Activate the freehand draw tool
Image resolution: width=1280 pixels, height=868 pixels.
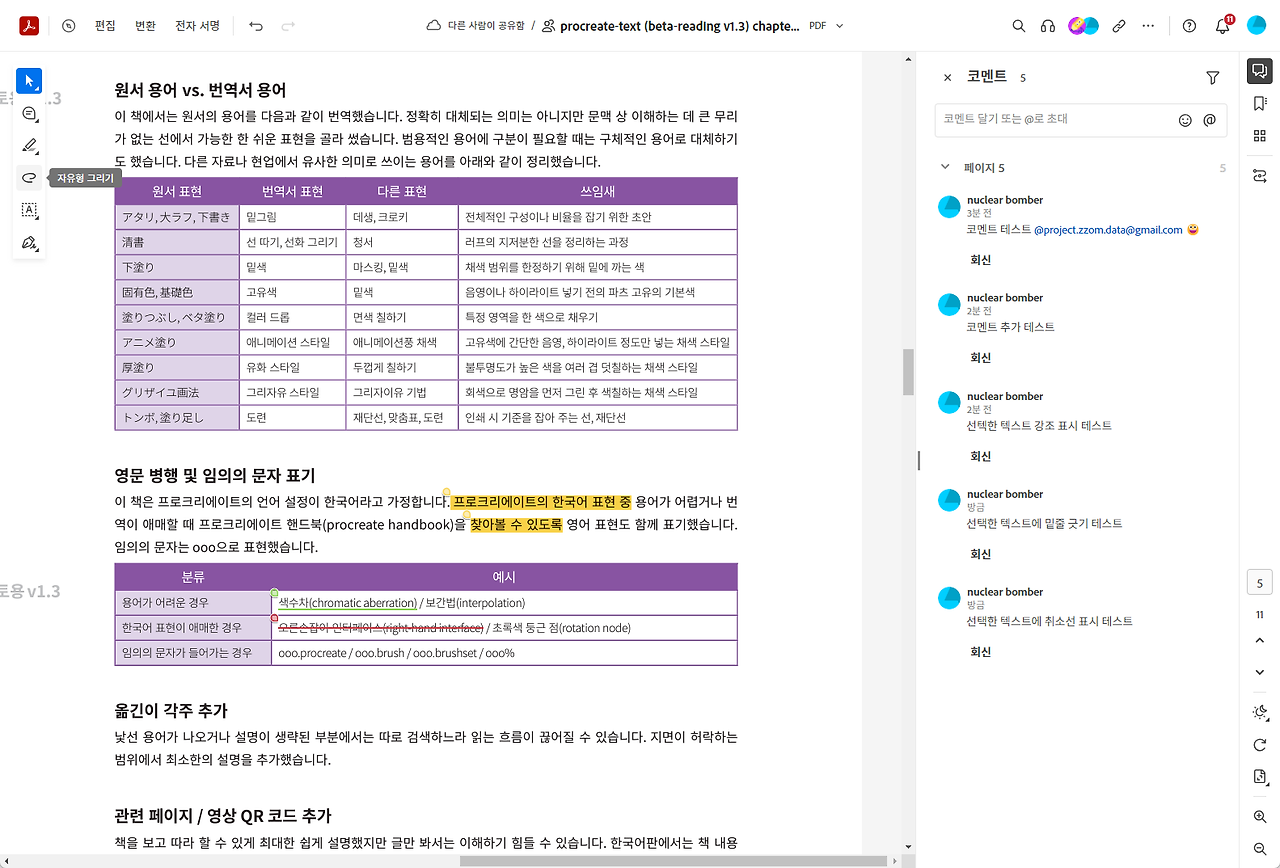tap(29, 178)
